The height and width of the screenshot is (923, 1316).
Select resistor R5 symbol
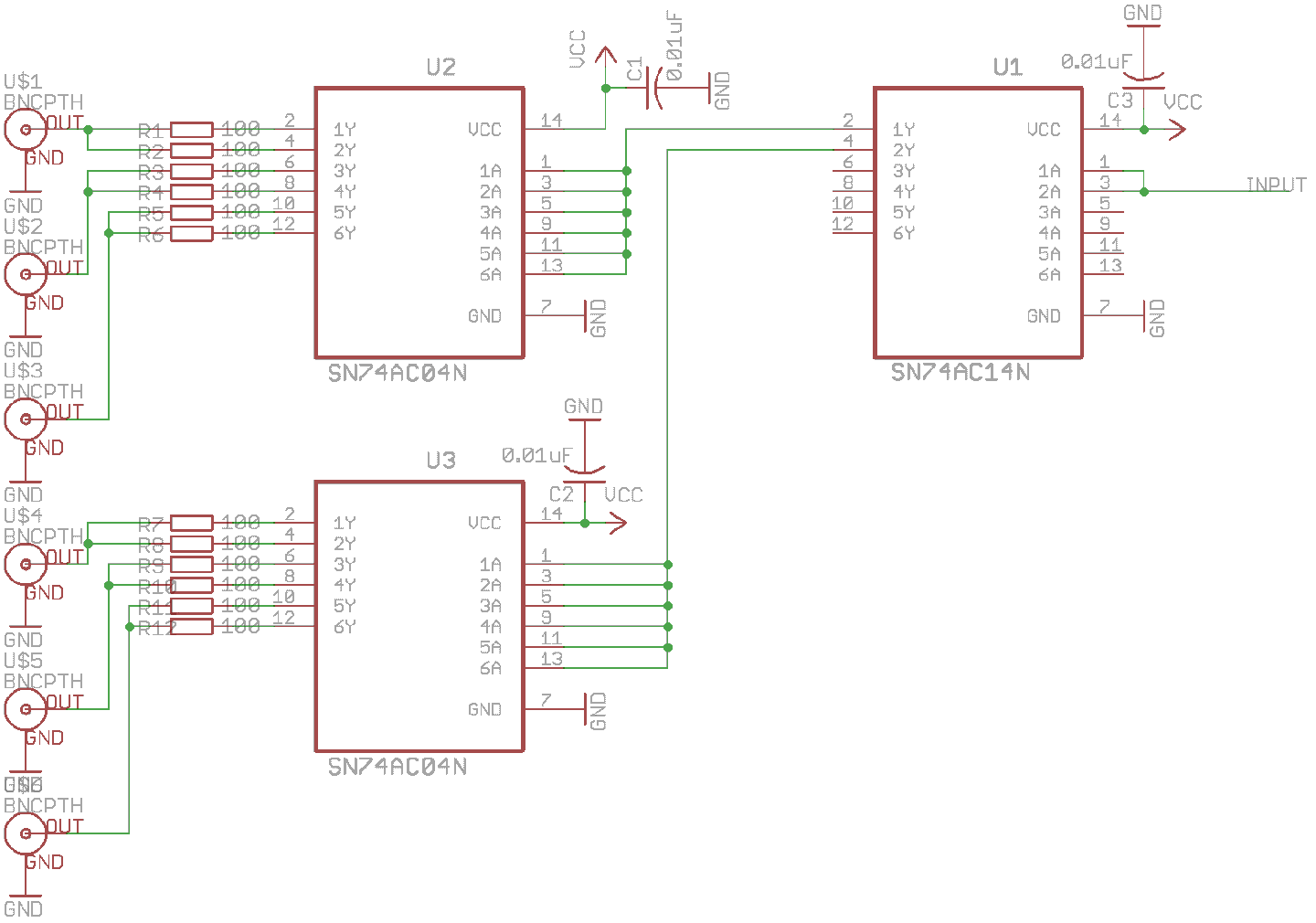192,213
